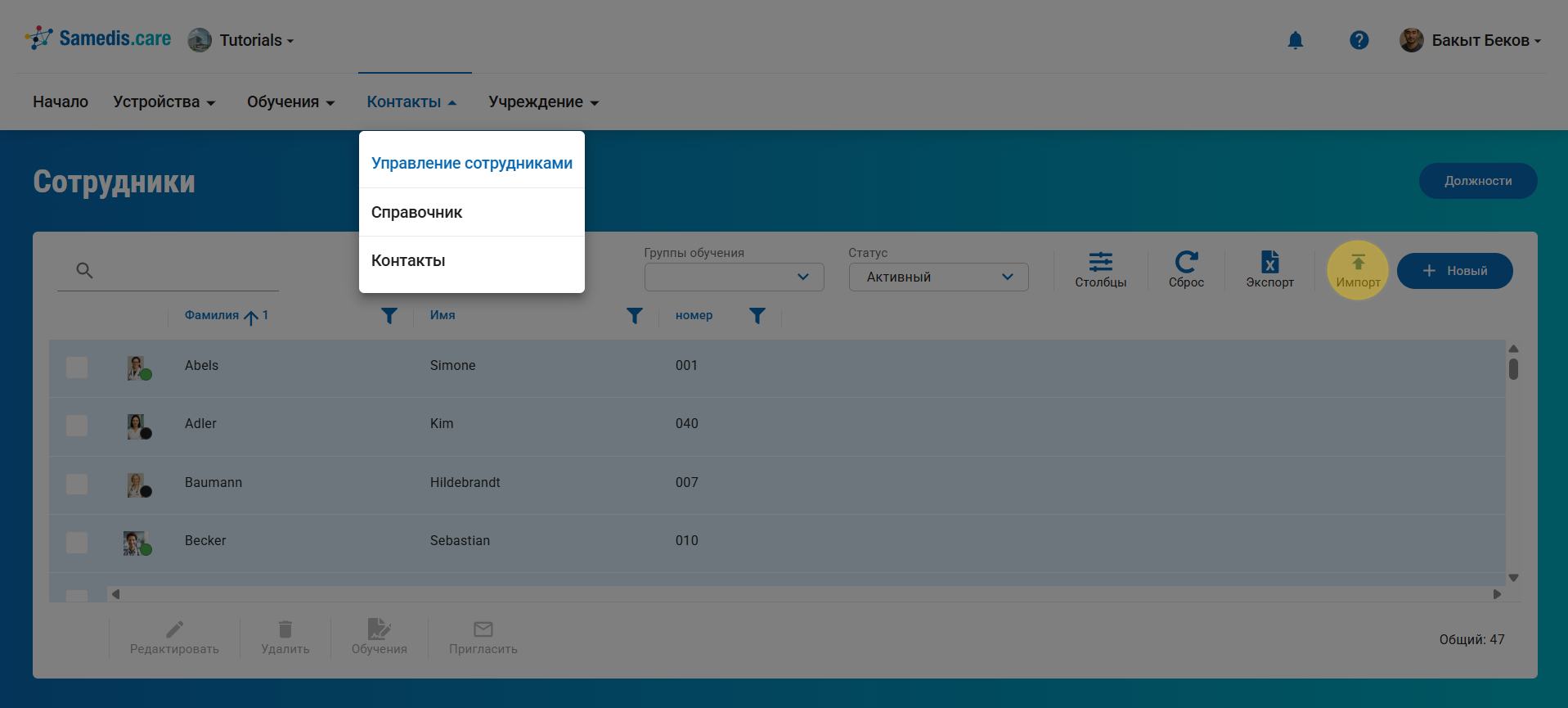Viewport: 1568px width, 708px height.
Task: Select Справочник from the Контакты menu
Action: [417, 213]
